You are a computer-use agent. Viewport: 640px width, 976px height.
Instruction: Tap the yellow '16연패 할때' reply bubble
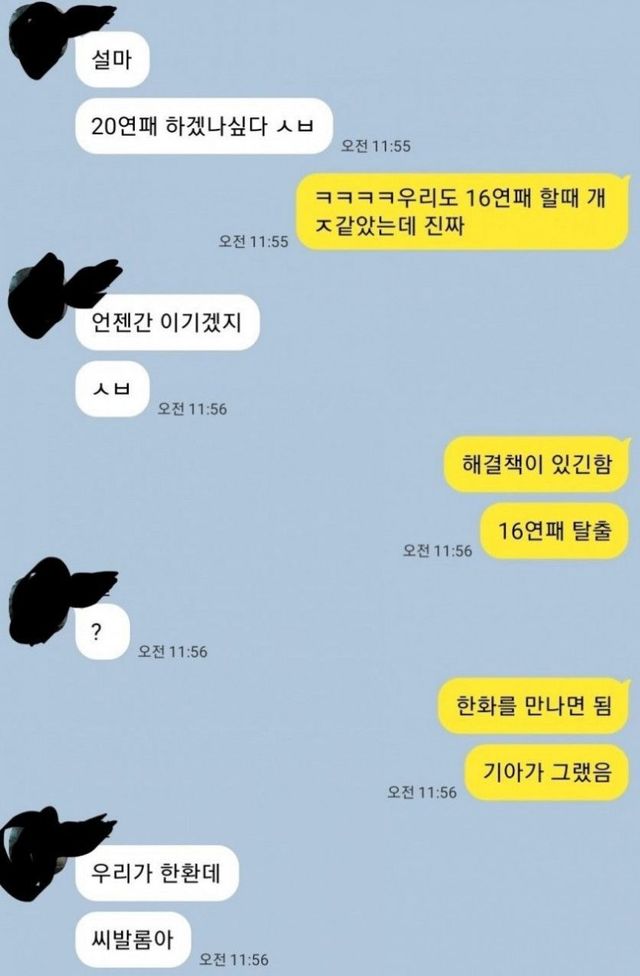(462, 211)
